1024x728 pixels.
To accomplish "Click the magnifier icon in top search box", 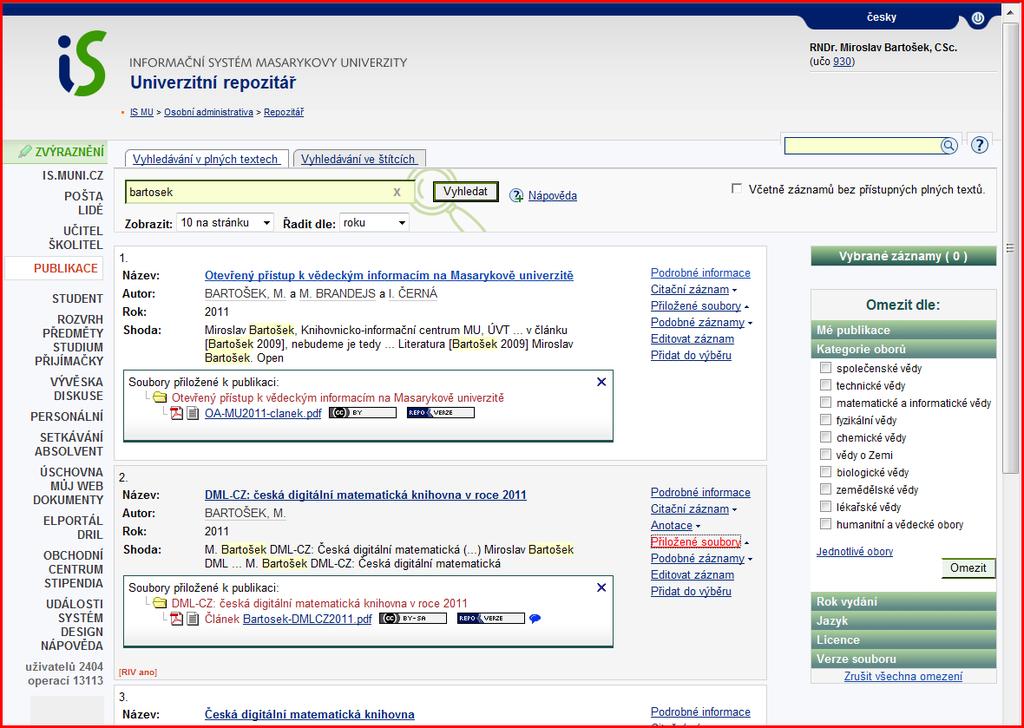I will point(948,146).
